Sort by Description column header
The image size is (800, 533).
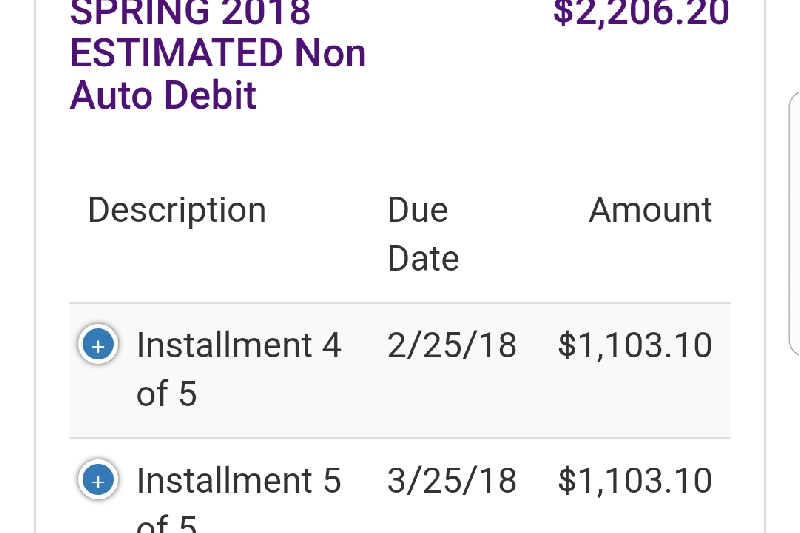[177, 210]
